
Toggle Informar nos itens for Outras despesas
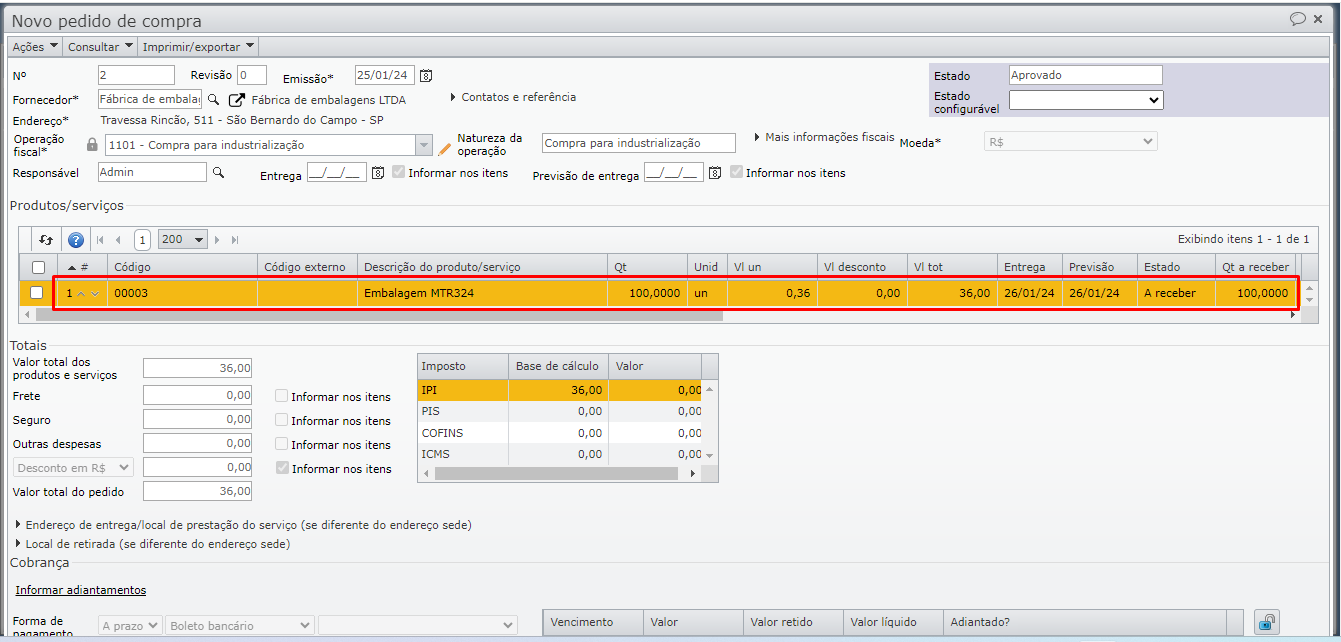click(282, 444)
